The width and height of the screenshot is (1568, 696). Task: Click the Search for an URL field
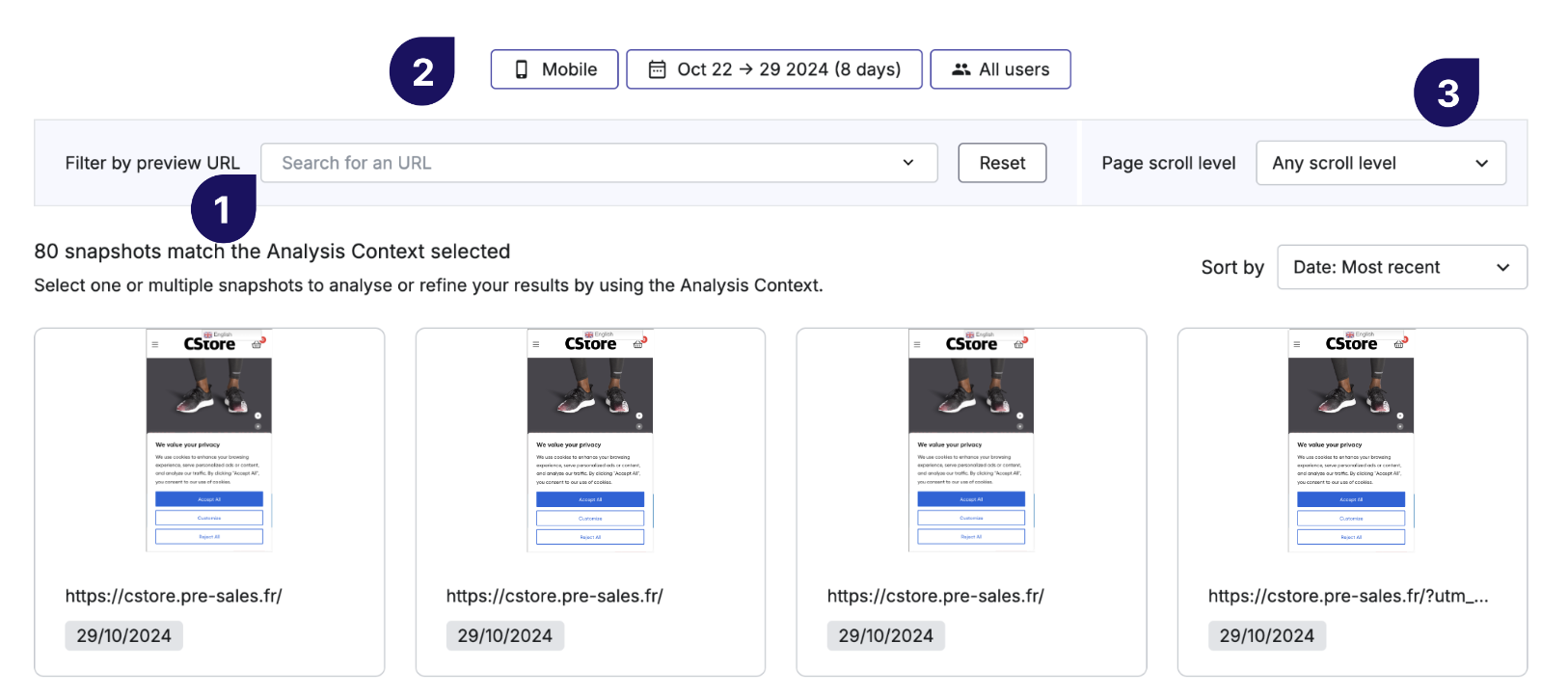pos(599,163)
